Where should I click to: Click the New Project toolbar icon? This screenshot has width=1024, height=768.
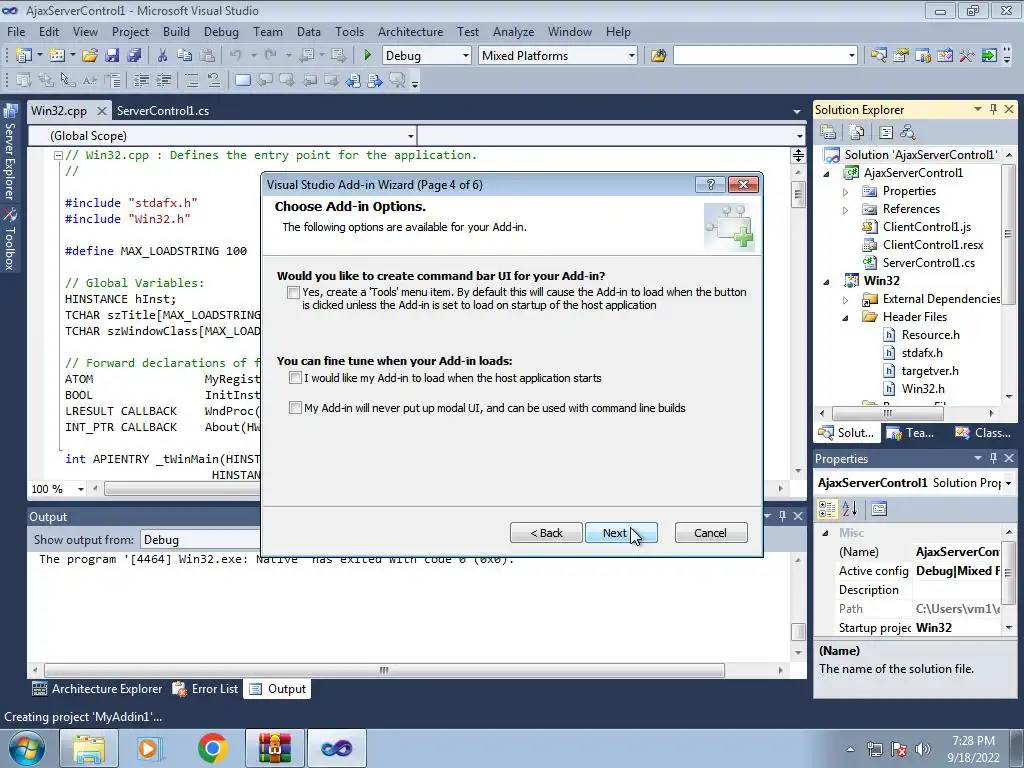click(x=24, y=56)
